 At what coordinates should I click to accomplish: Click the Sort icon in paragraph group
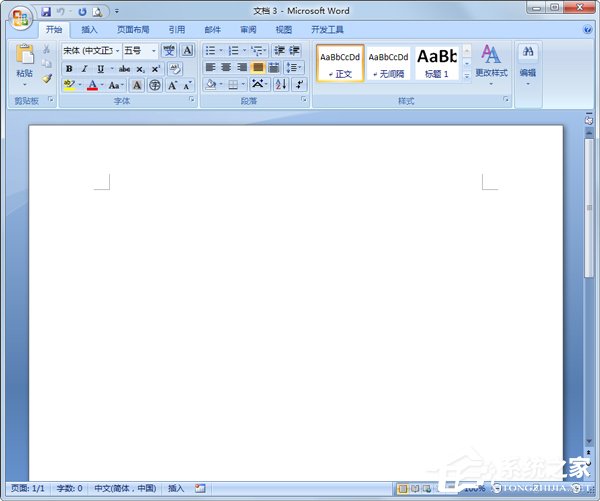[281, 85]
